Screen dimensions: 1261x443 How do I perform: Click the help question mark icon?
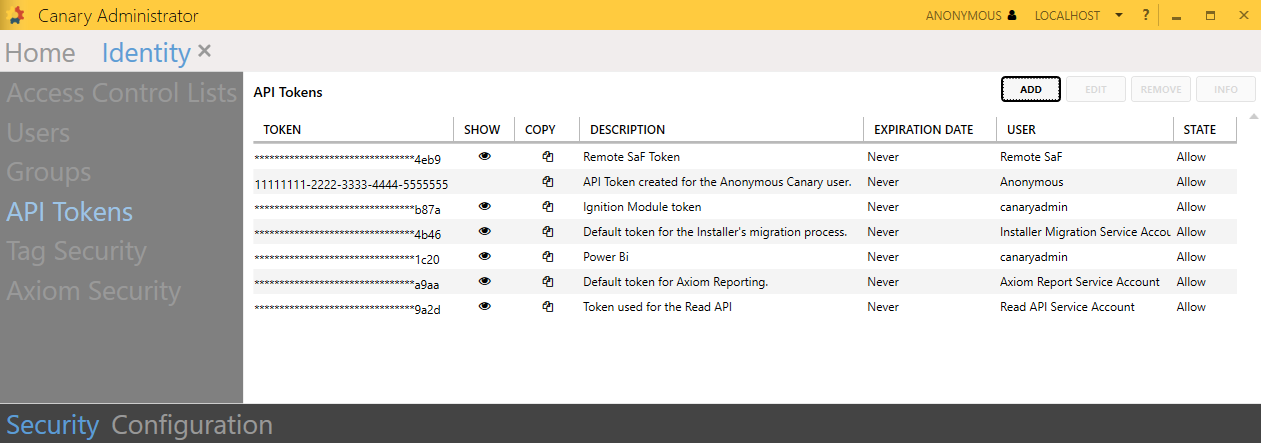click(x=1146, y=16)
